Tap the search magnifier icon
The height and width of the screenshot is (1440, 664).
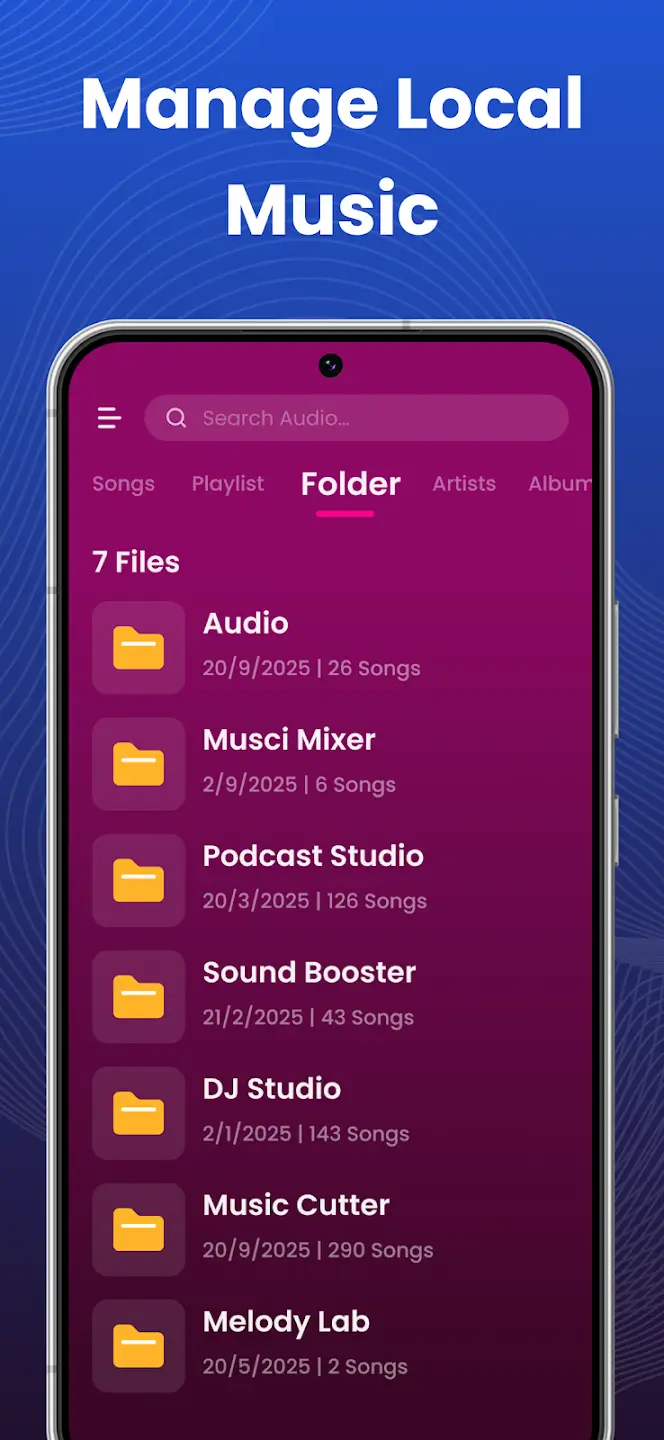(x=176, y=418)
